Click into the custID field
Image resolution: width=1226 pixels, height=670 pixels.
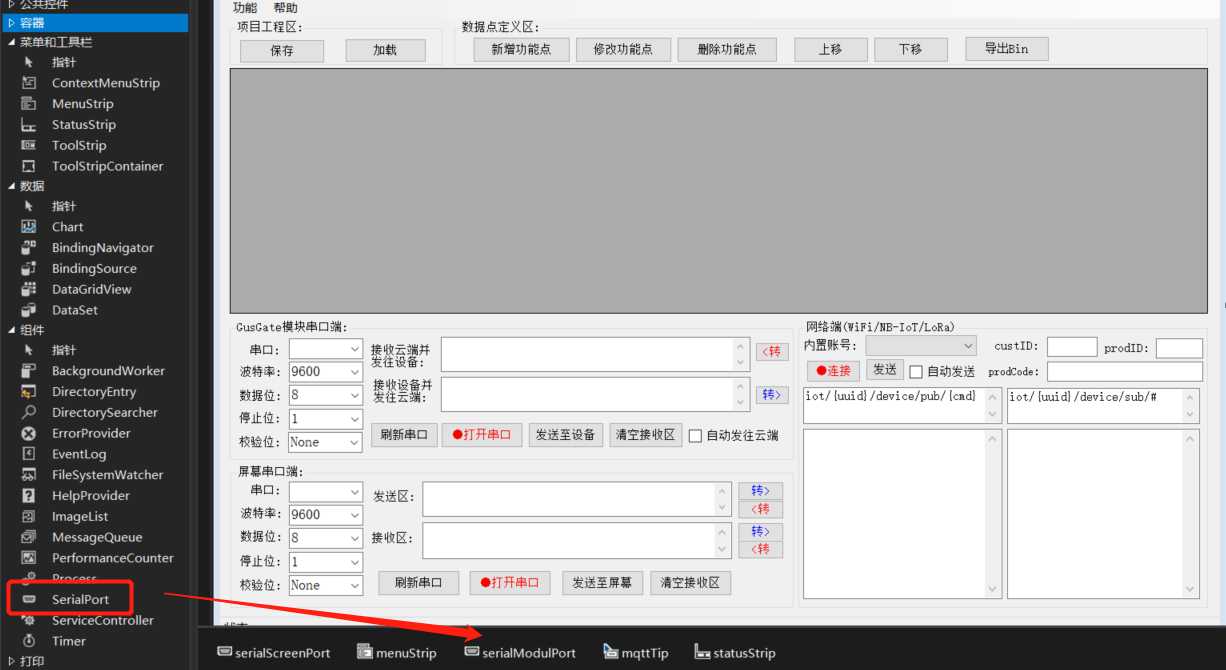(x=1072, y=347)
